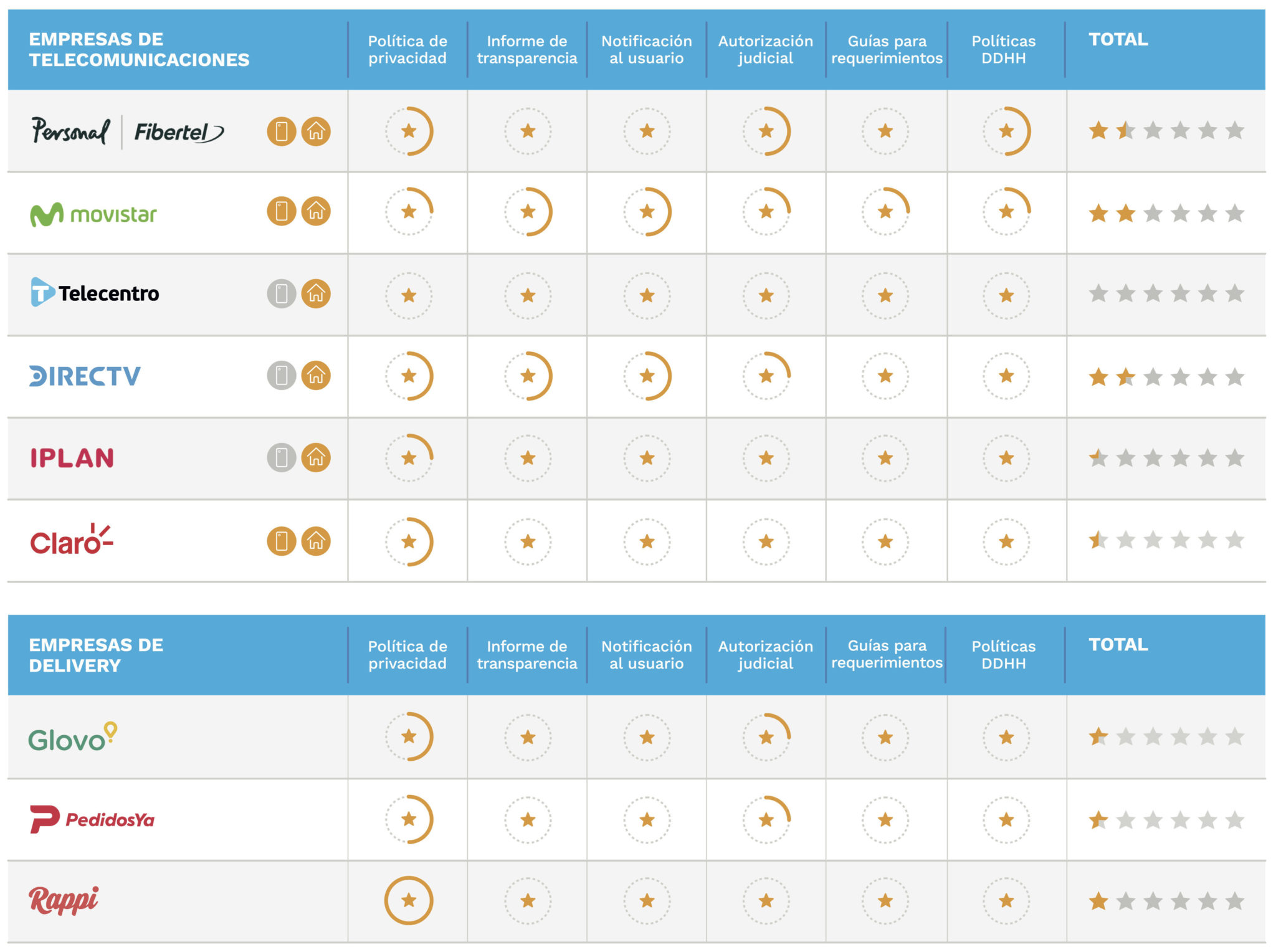Click Rappi's total star rating
The height and width of the screenshot is (952, 1276).
coord(1166,901)
